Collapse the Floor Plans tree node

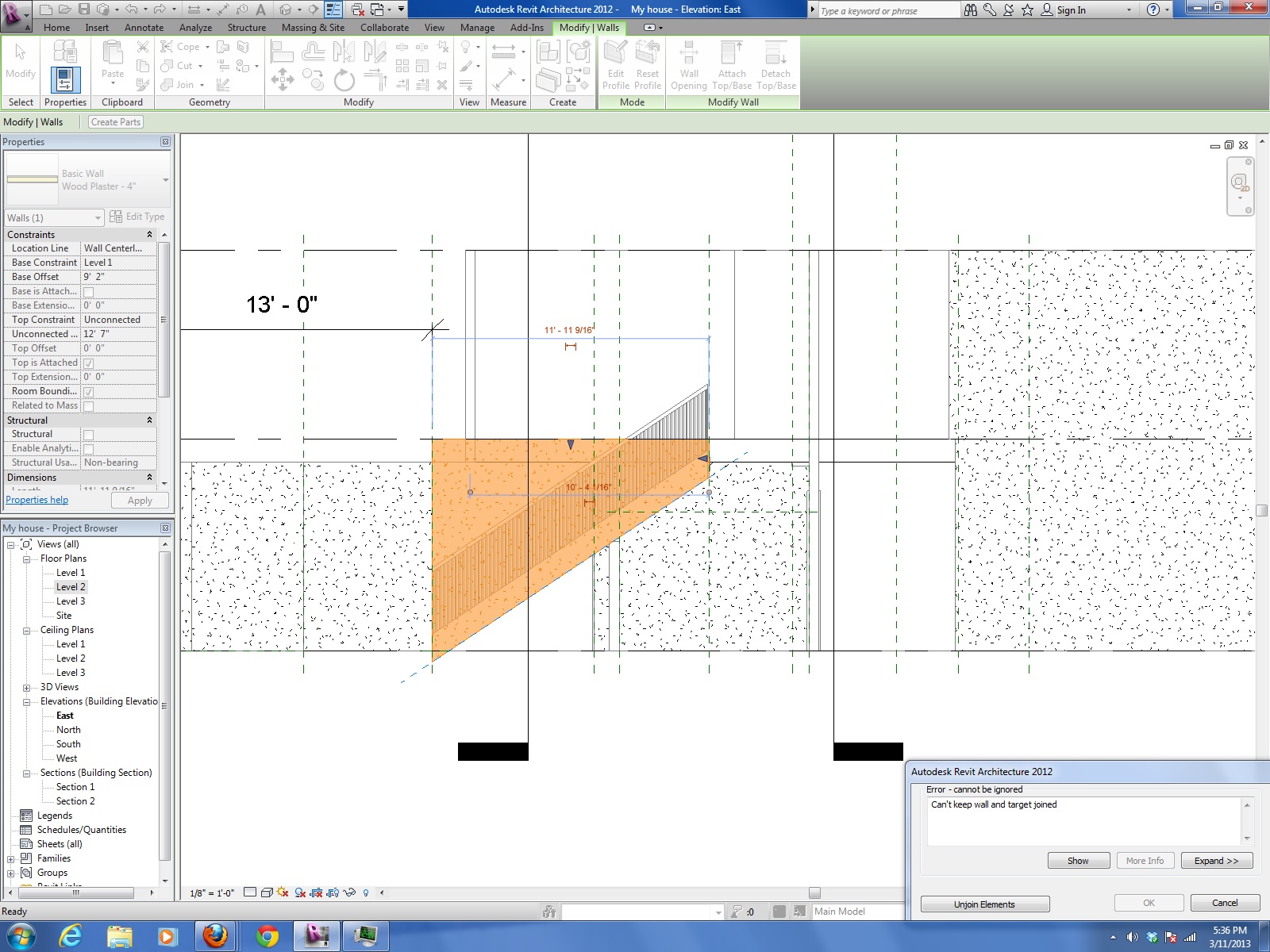click(26, 559)
